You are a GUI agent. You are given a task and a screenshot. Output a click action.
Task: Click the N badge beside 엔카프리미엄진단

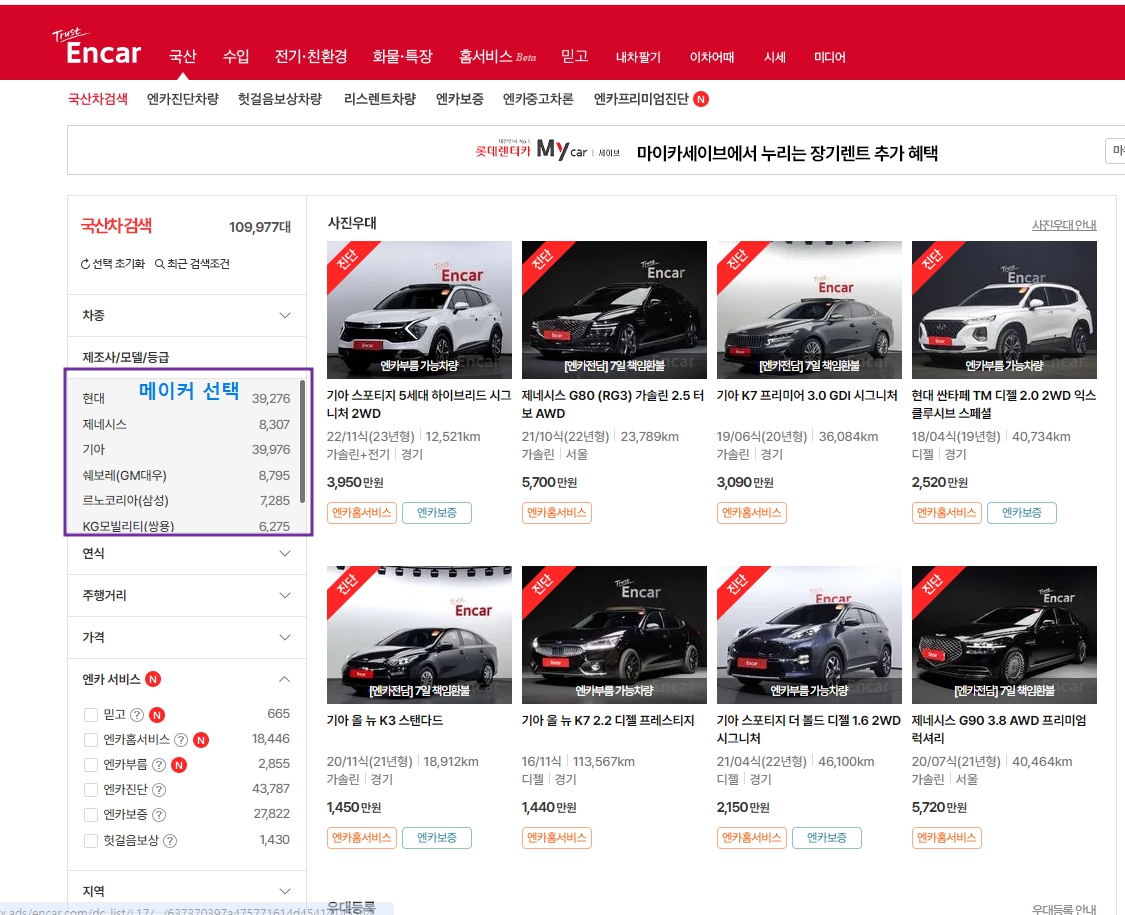tap(701, 99)
